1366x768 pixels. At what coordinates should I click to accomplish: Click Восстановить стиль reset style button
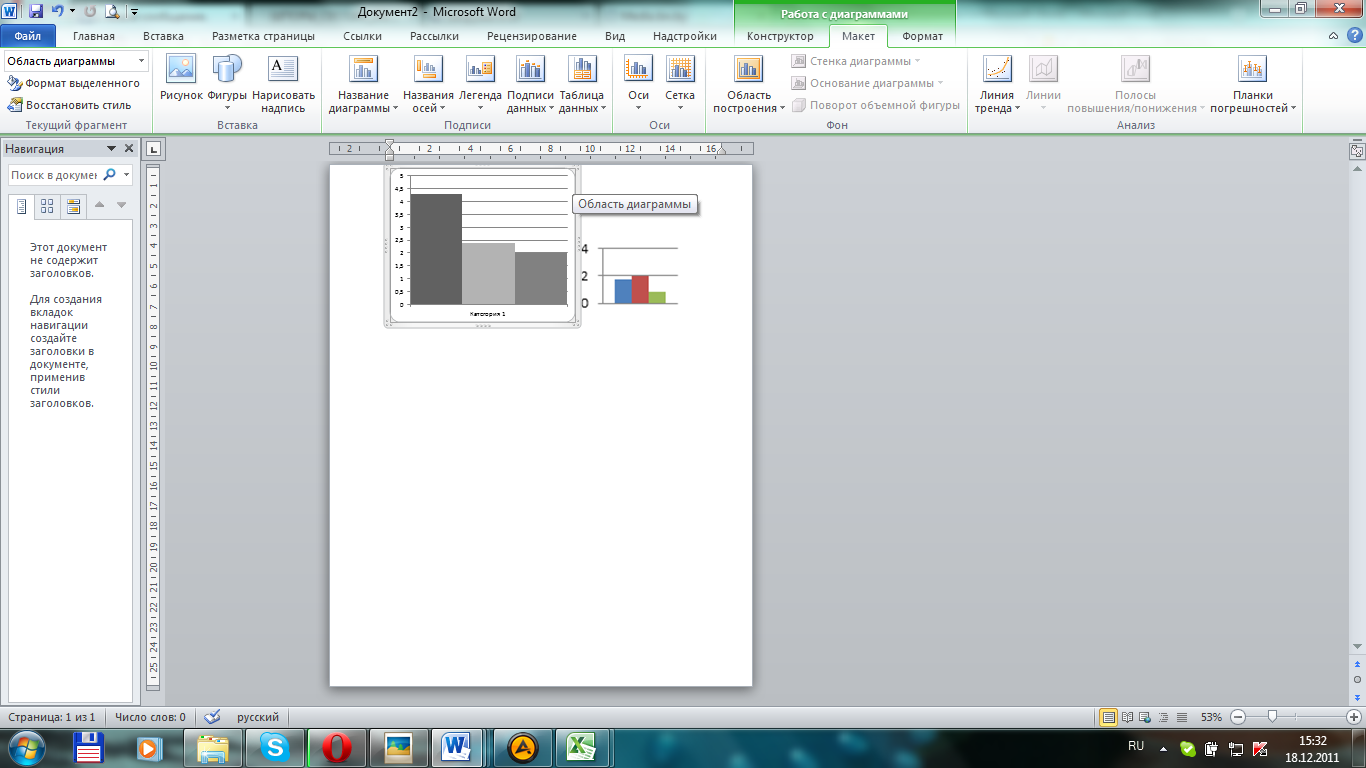69,104
